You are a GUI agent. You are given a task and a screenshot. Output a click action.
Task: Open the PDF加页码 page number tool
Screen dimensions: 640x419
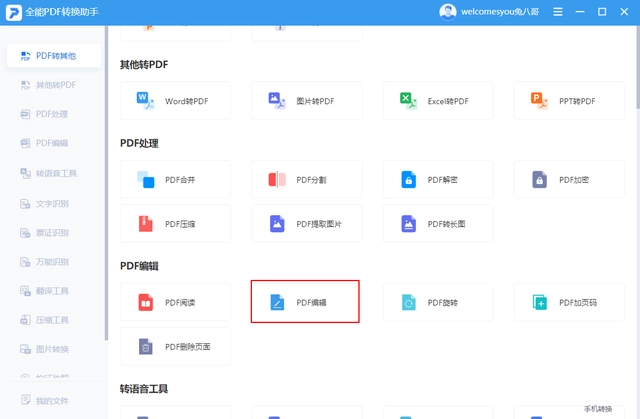tap(569, 302)
